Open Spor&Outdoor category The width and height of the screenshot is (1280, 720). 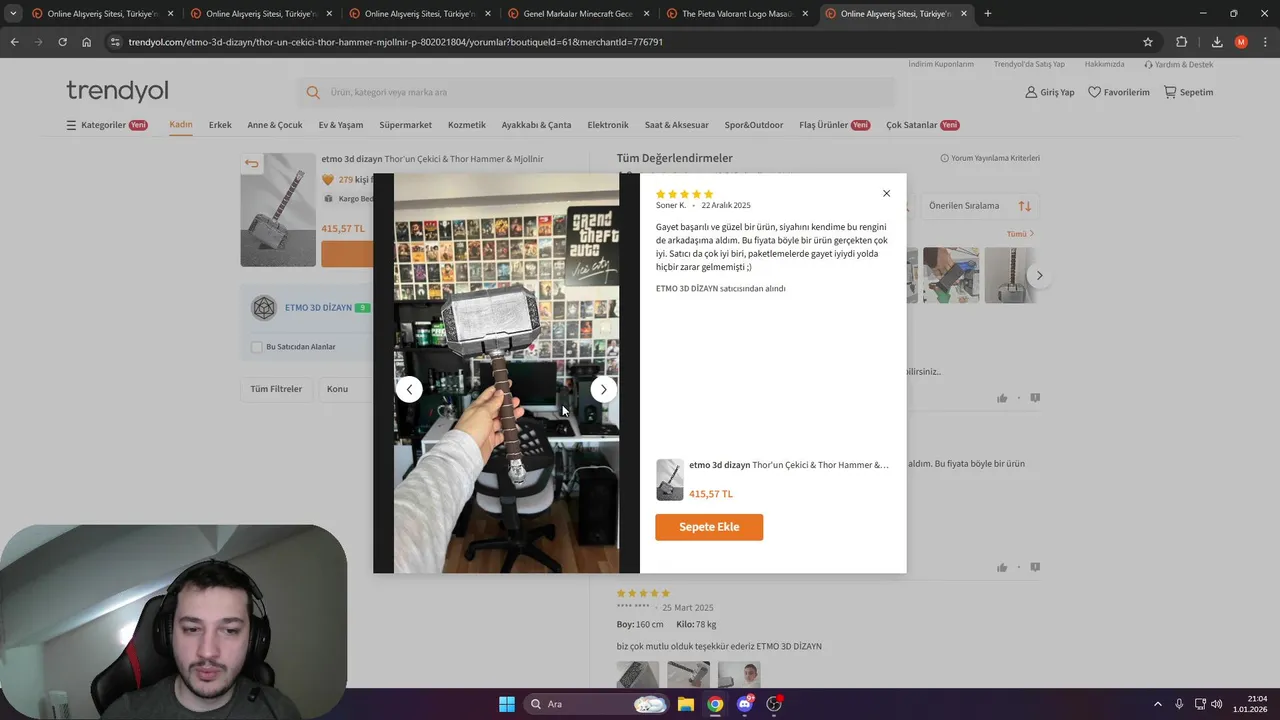coord(754,125)
